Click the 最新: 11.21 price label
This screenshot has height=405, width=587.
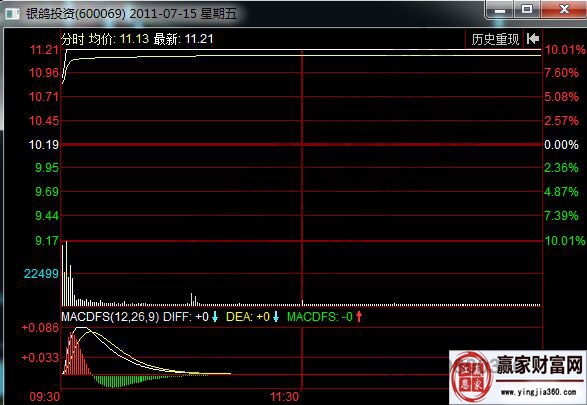pos(183,39)
